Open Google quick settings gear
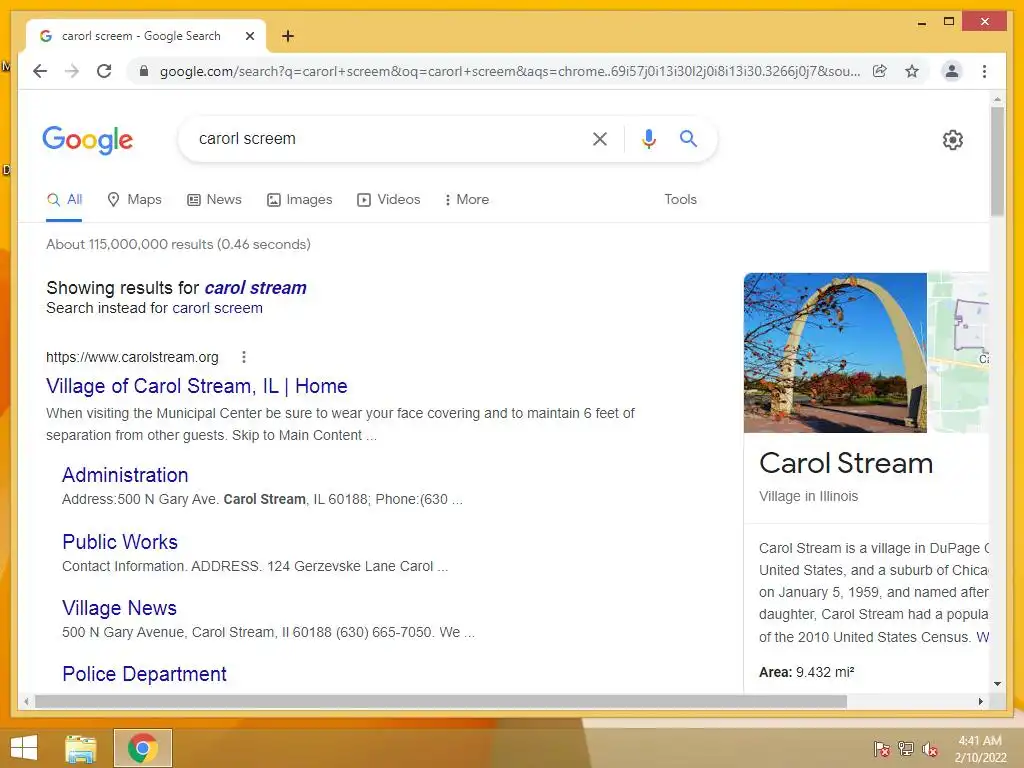This screenshot has width=1024, height=768. pos(953,140)
